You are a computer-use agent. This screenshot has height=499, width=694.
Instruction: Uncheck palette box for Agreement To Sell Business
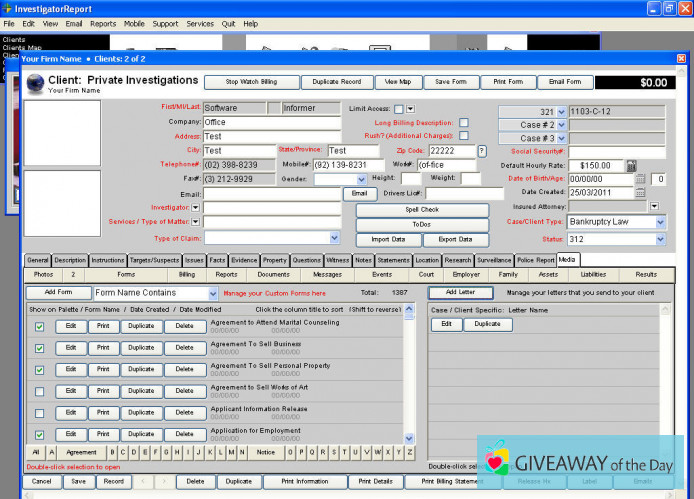point(39,347)
